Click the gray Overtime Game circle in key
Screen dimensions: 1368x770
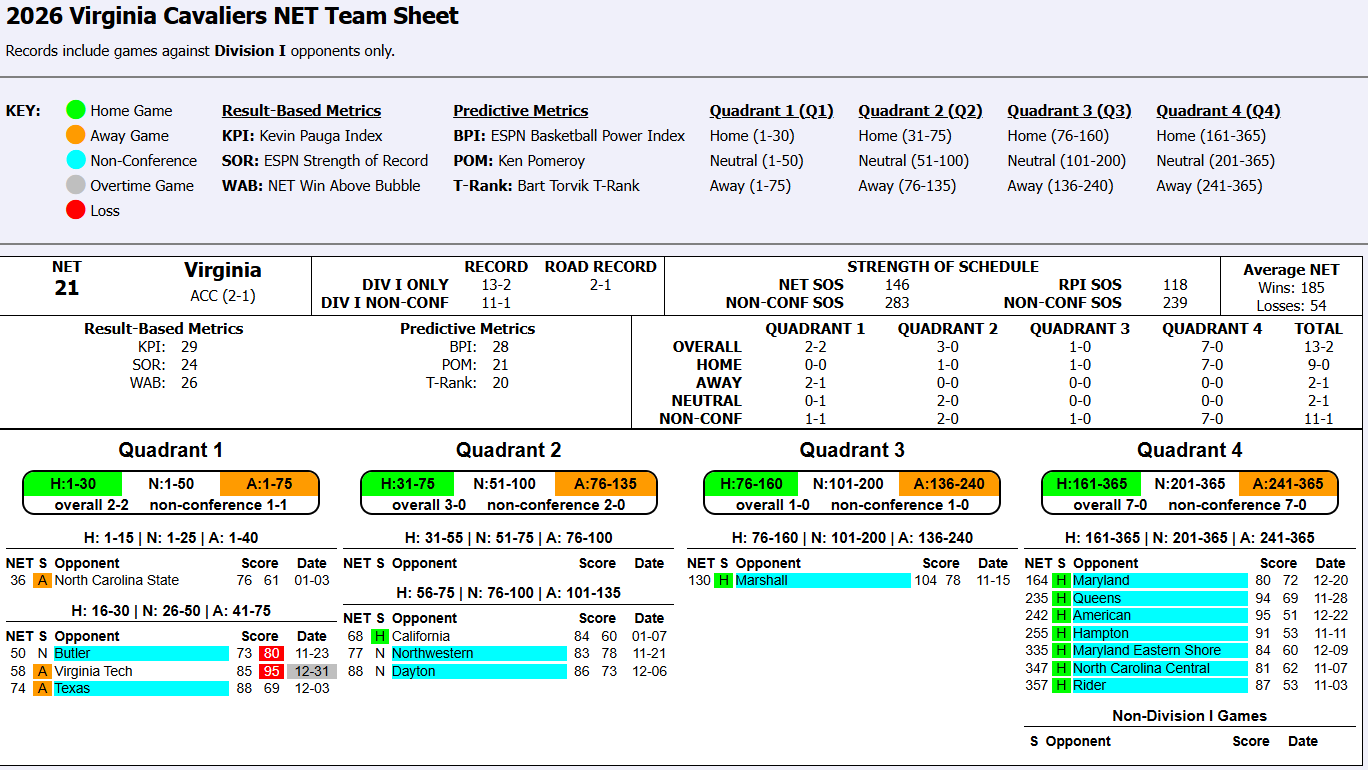75,186
